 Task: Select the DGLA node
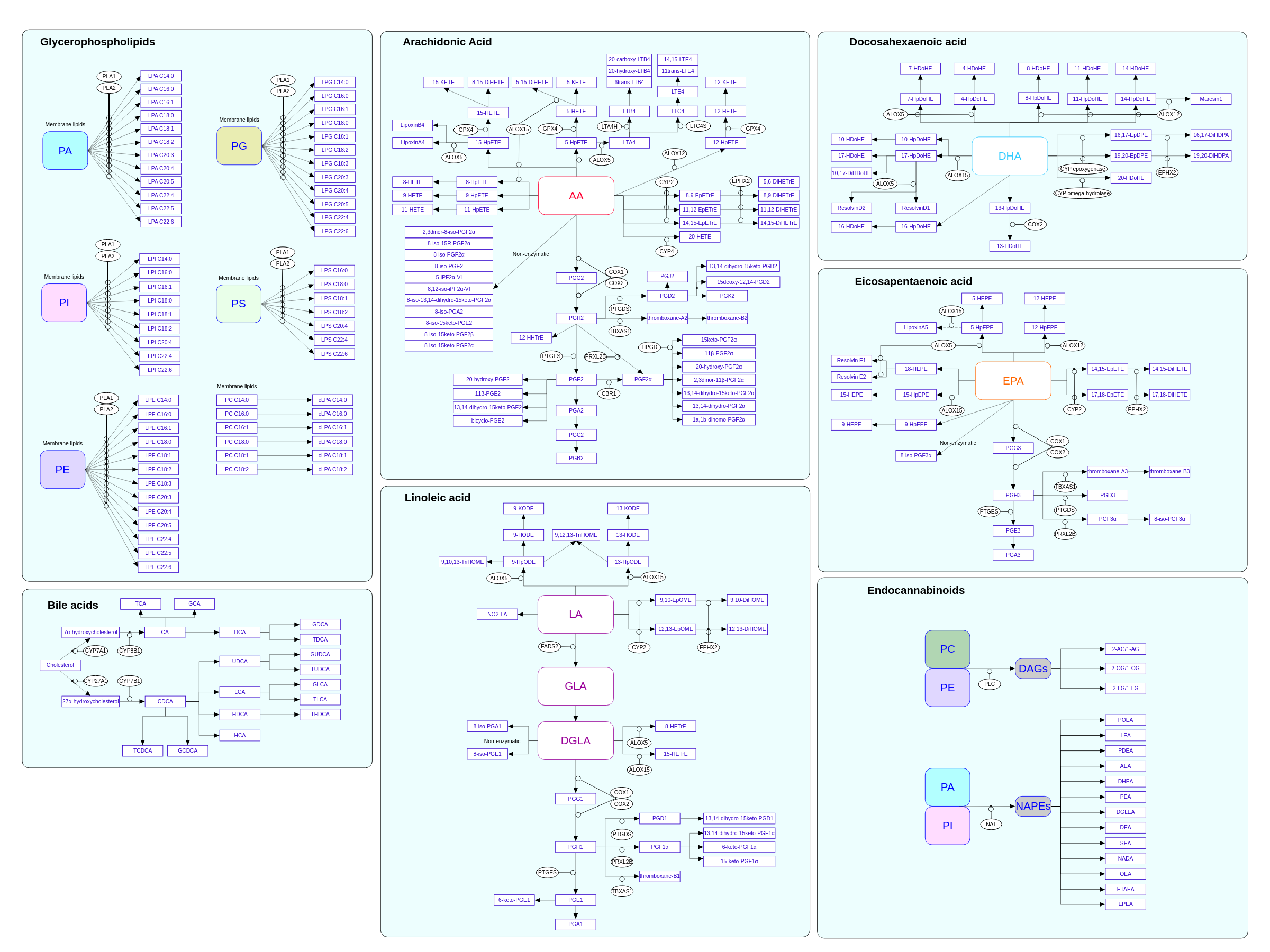575,740
